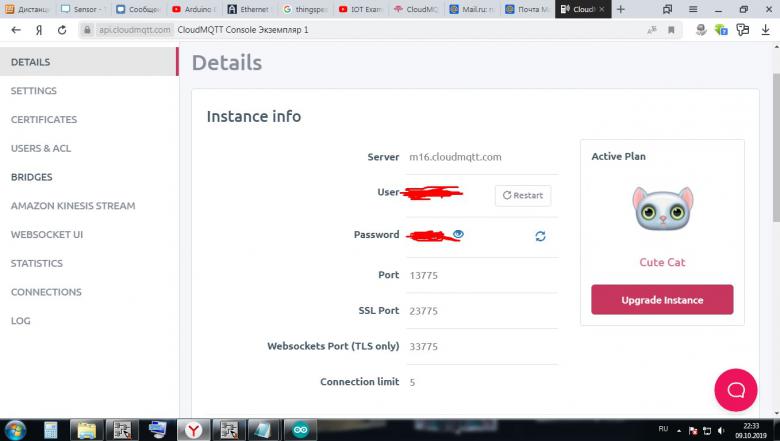Click Upgrade Instance button
Viewport: 780px width, 441px height.
click(662, 300)
